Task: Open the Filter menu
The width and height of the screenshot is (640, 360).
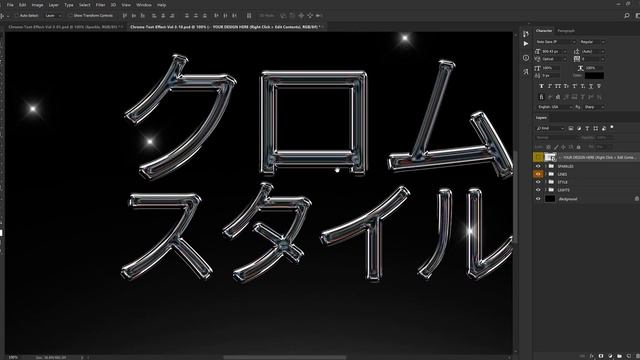Action: (100, 5)
